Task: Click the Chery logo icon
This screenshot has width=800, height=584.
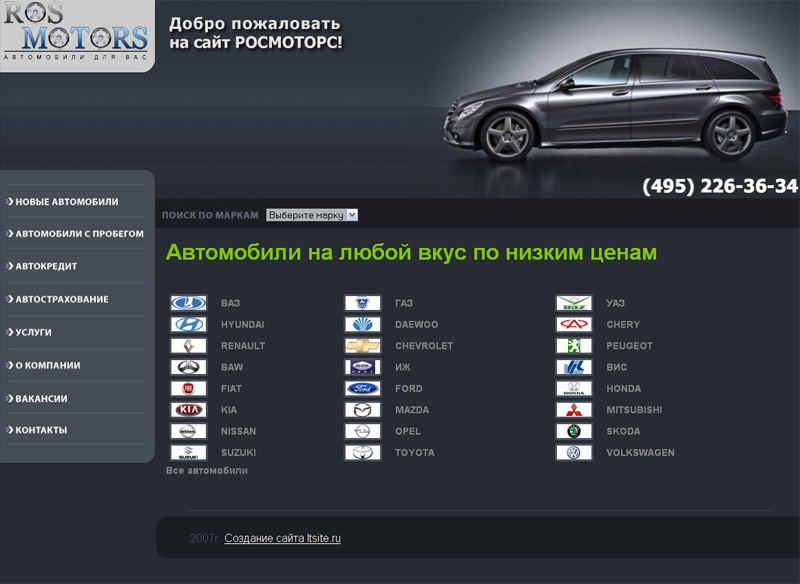Action: pyautogui.click(x=574, y=324)
